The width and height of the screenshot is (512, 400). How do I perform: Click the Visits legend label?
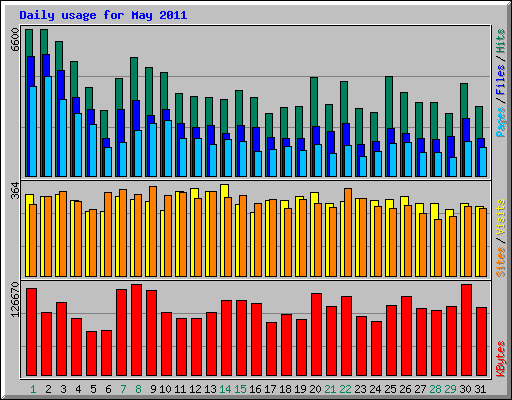coord(500,217)
